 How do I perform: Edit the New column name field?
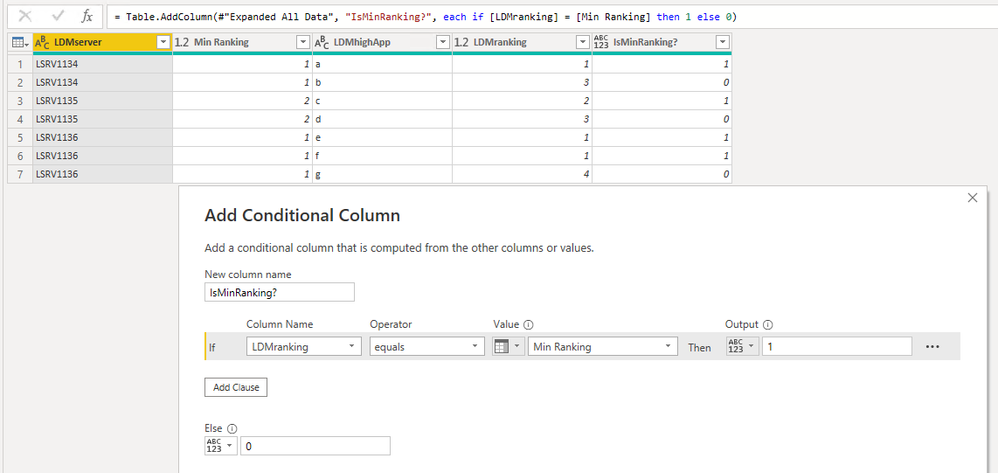click(279, 292)
